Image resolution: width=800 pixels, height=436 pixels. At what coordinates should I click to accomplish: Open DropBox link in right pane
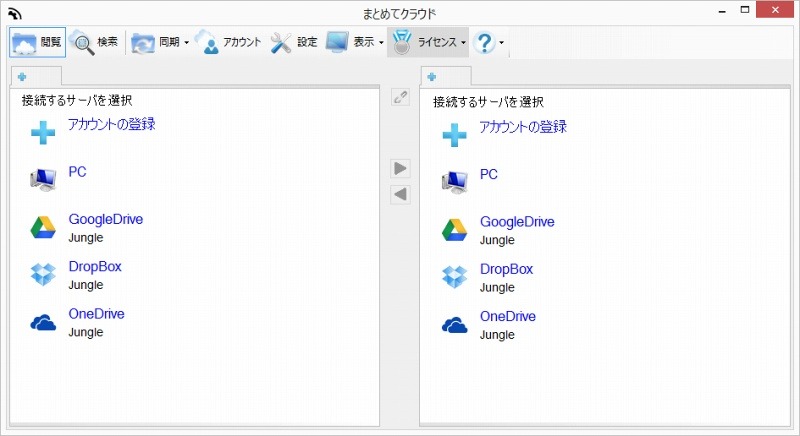(506, 269)
